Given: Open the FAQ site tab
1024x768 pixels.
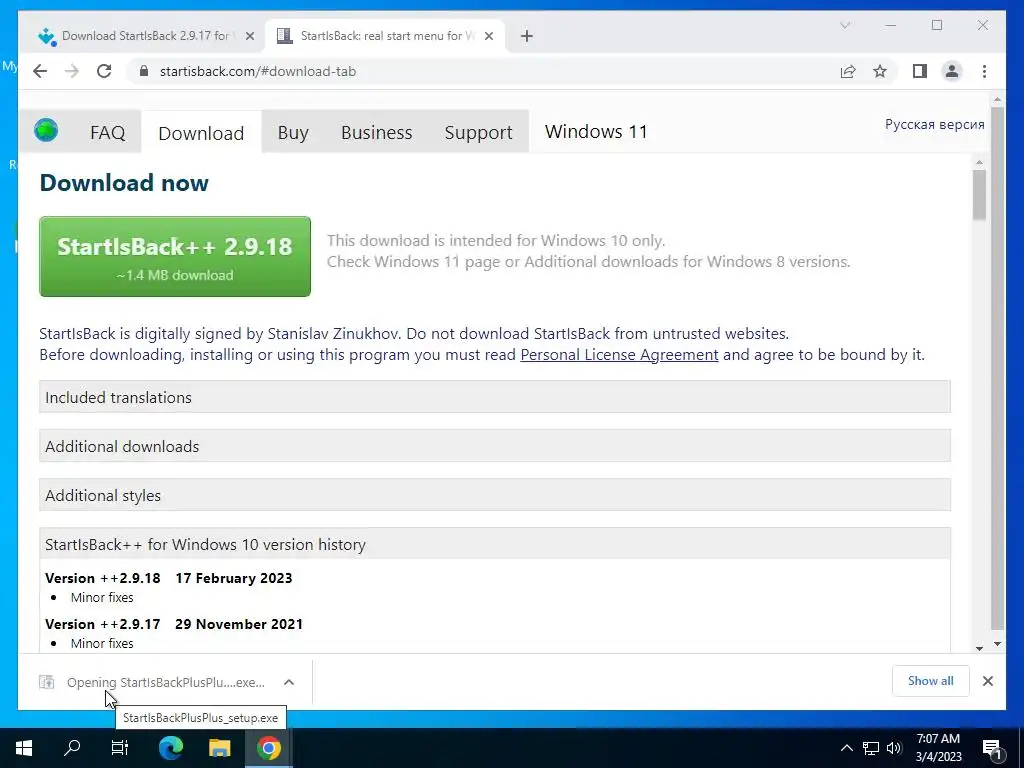Looking at the screenshot, I should 107,133.
